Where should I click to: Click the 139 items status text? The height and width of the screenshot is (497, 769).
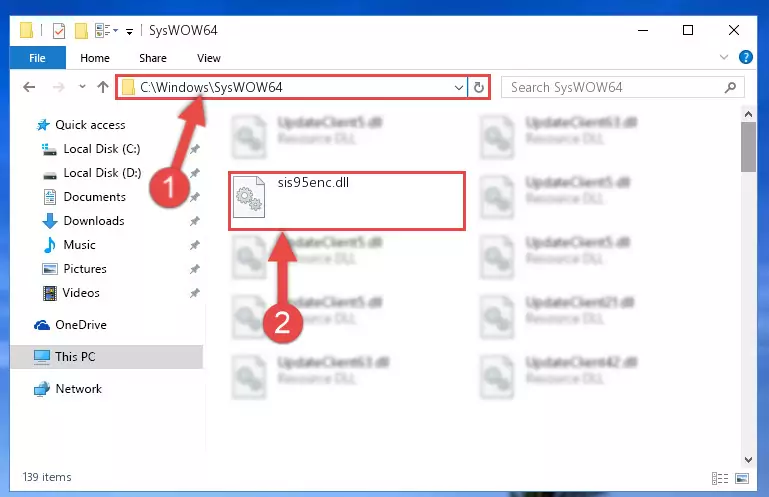coord(47,477)
